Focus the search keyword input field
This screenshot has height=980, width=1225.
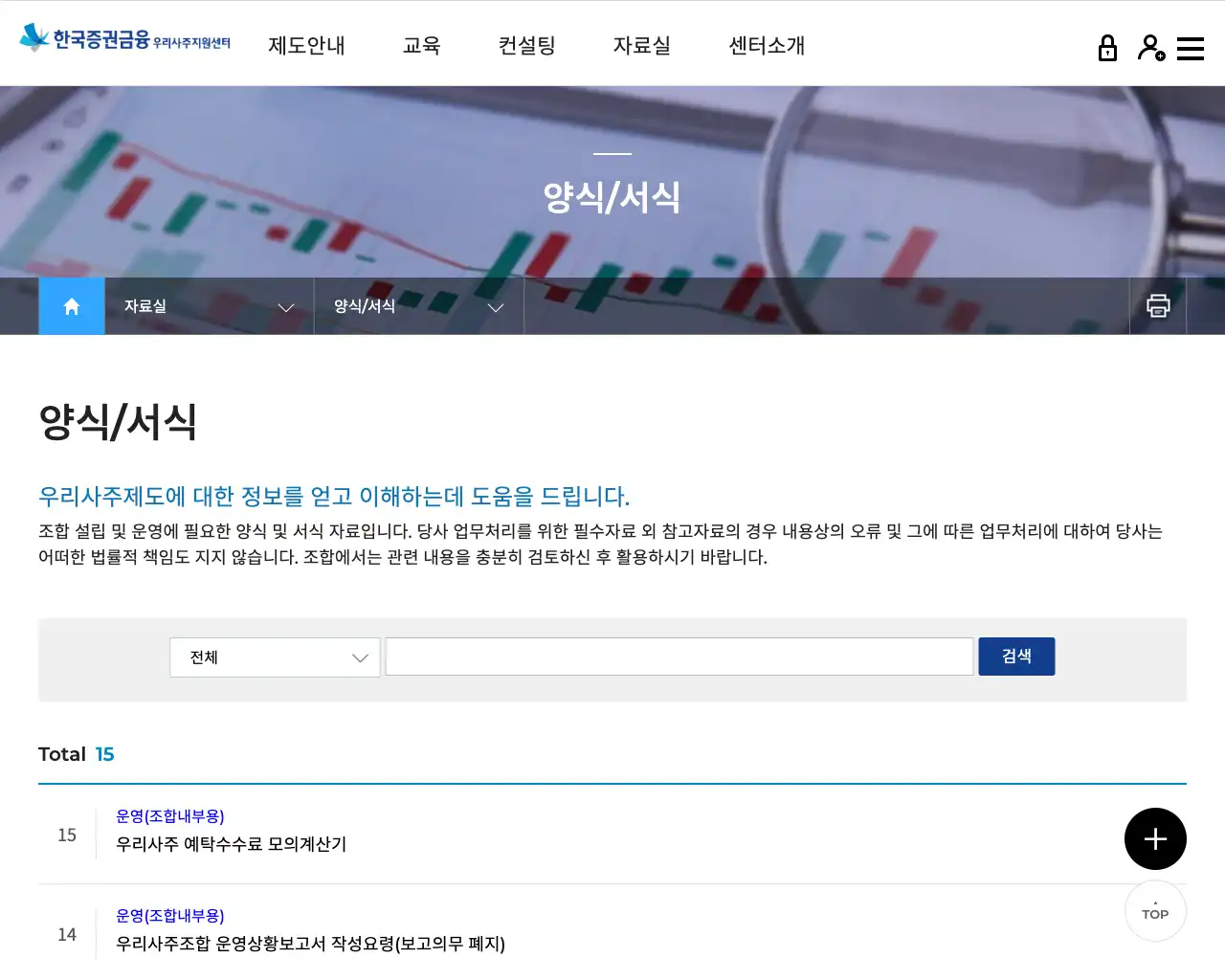tap(679, 657)
